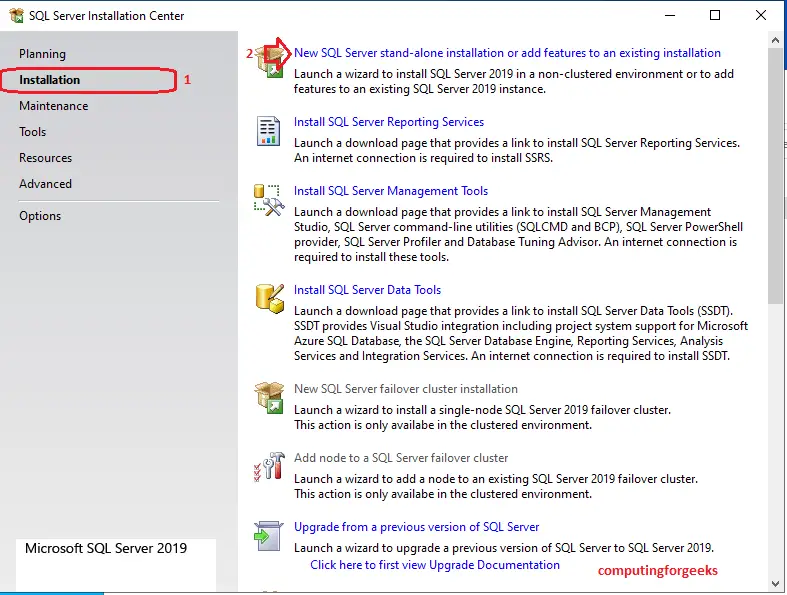
Task: Open Install SQL Server Management Tools link
Action: (x=391, y=191)
